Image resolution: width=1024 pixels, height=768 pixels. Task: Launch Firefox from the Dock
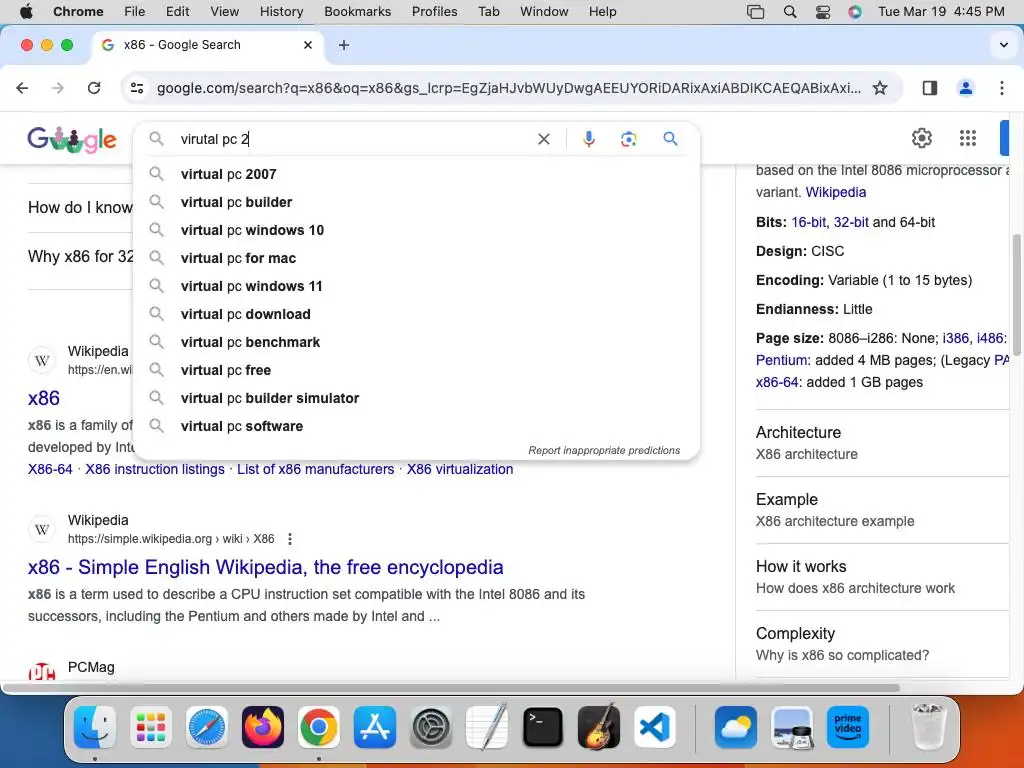(263, 727)
